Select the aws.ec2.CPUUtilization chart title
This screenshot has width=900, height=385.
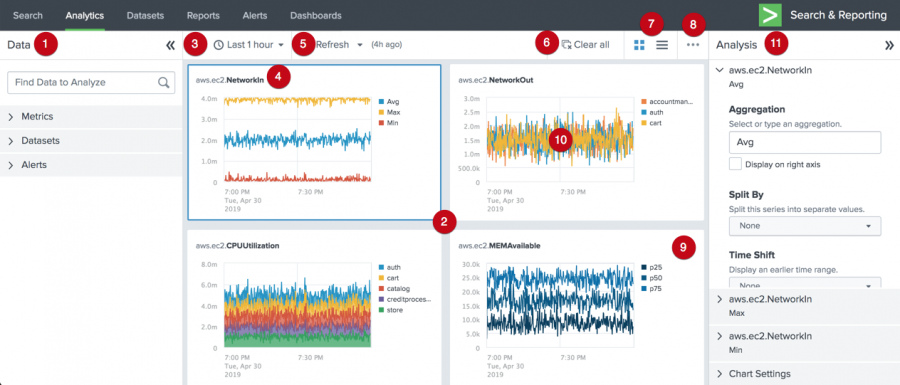pos(238,246)
